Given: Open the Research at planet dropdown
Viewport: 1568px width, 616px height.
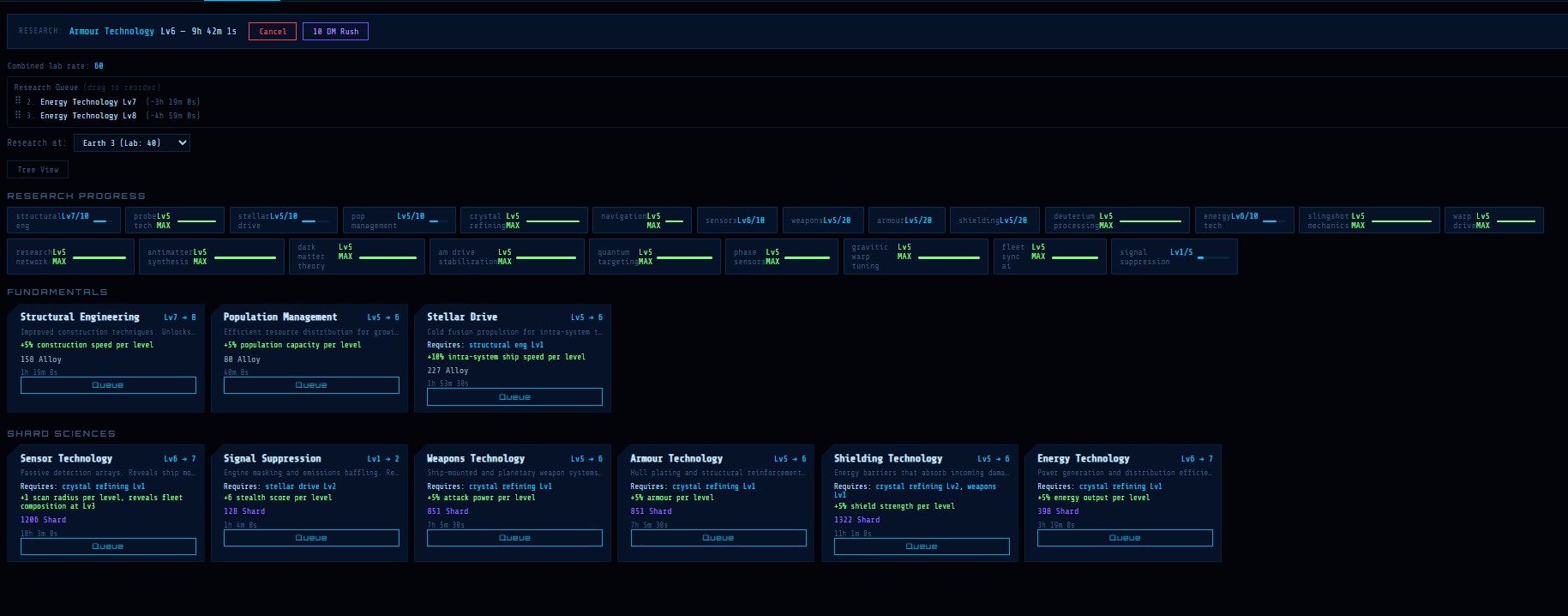Looking at the screenshot, I should coord(132,143).
